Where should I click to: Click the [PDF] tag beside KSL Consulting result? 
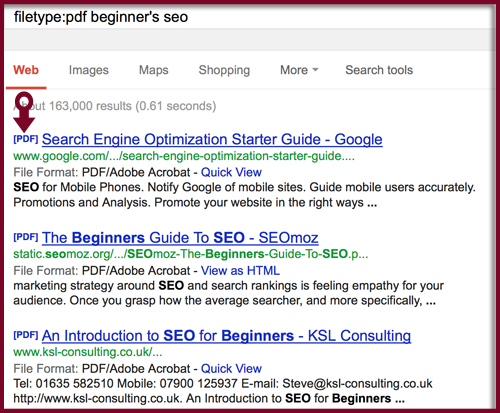click(x=26, y=335)
